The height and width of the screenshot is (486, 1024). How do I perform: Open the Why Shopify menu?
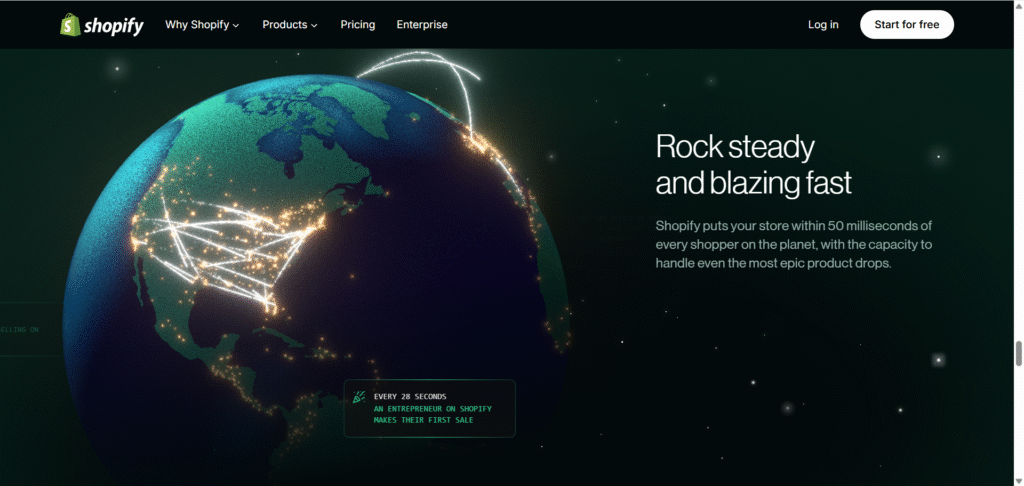click(197, 25)
